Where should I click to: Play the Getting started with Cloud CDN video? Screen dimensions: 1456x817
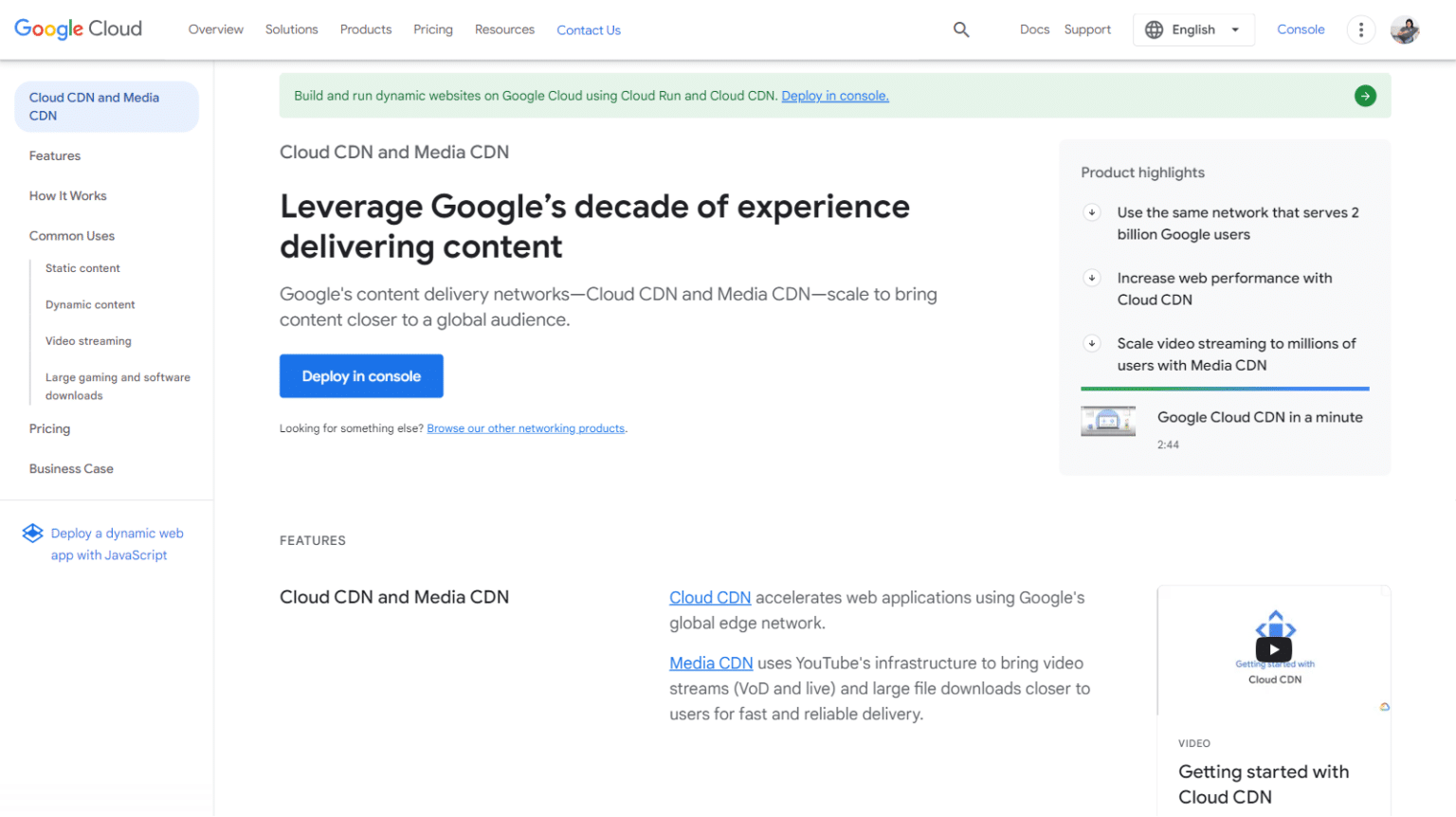(x=1273, y=649)
